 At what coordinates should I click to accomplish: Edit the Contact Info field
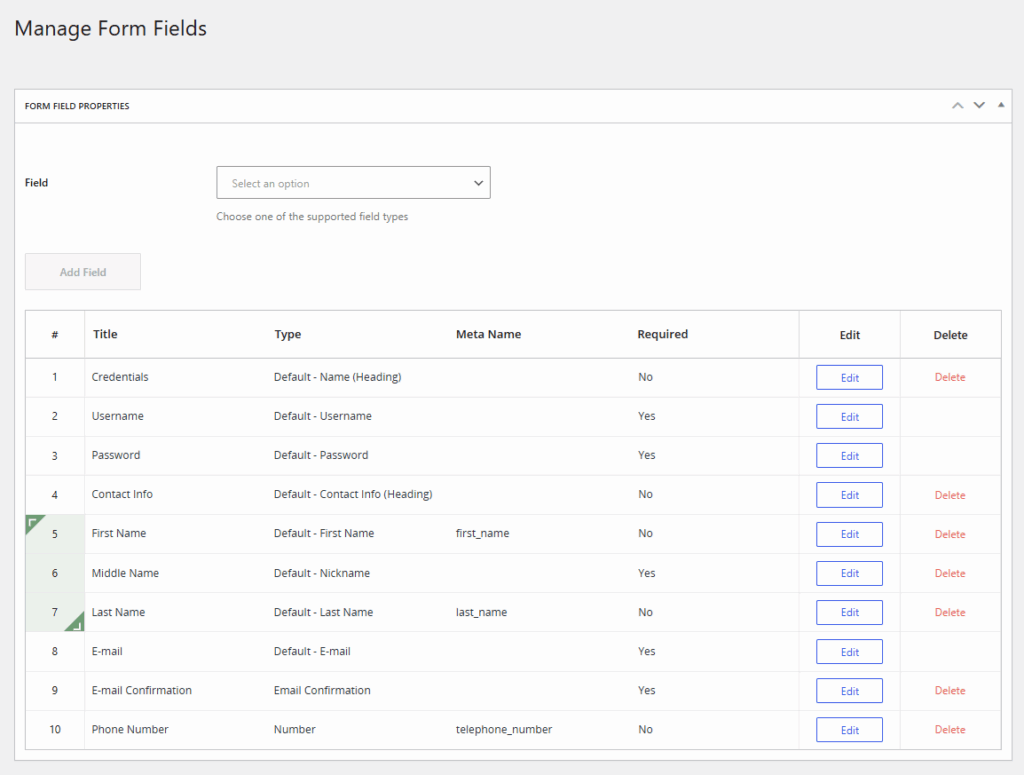coord(849,495)
